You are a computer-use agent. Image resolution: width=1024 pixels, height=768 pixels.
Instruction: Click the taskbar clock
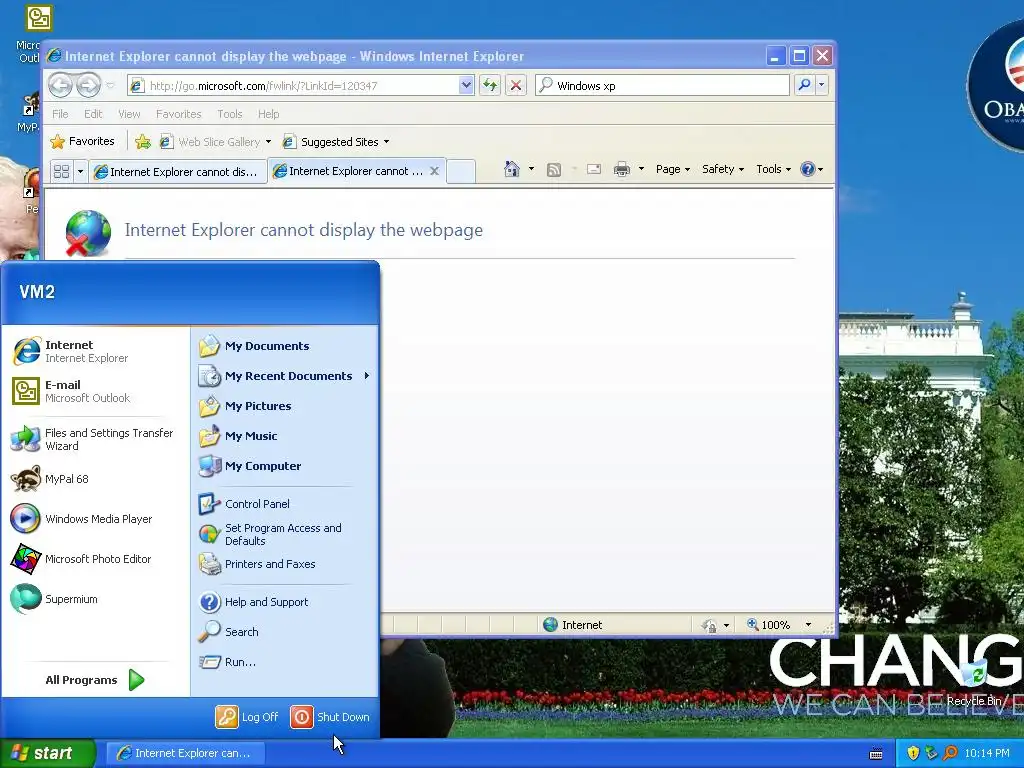point(987,753)
